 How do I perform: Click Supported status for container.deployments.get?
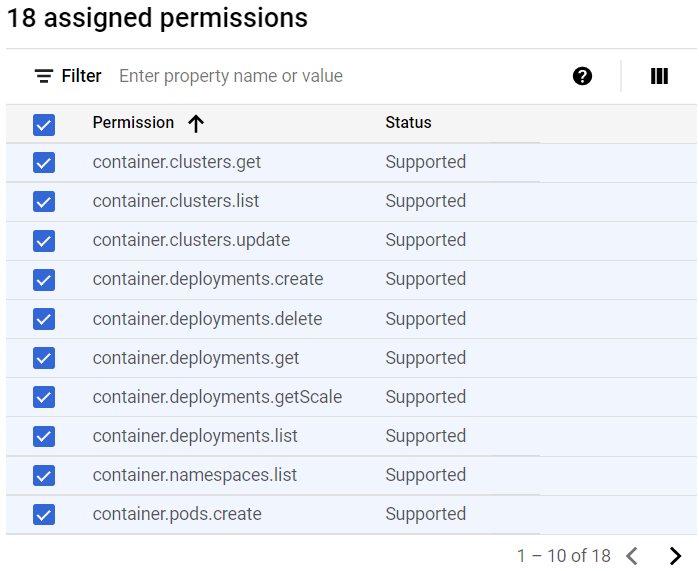pos(425,358)
